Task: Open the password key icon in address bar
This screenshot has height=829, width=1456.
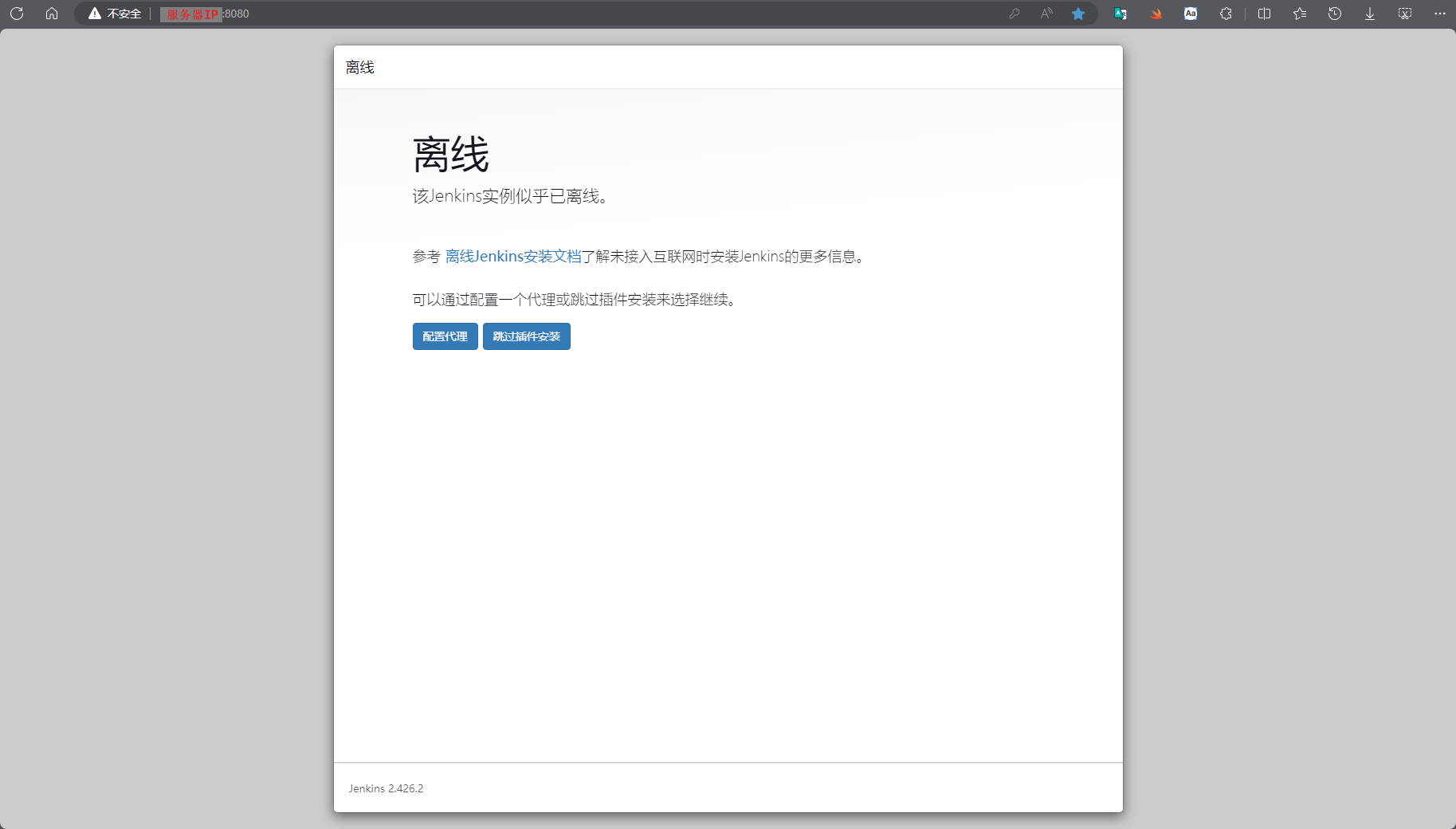Action: coord(1014,14)
